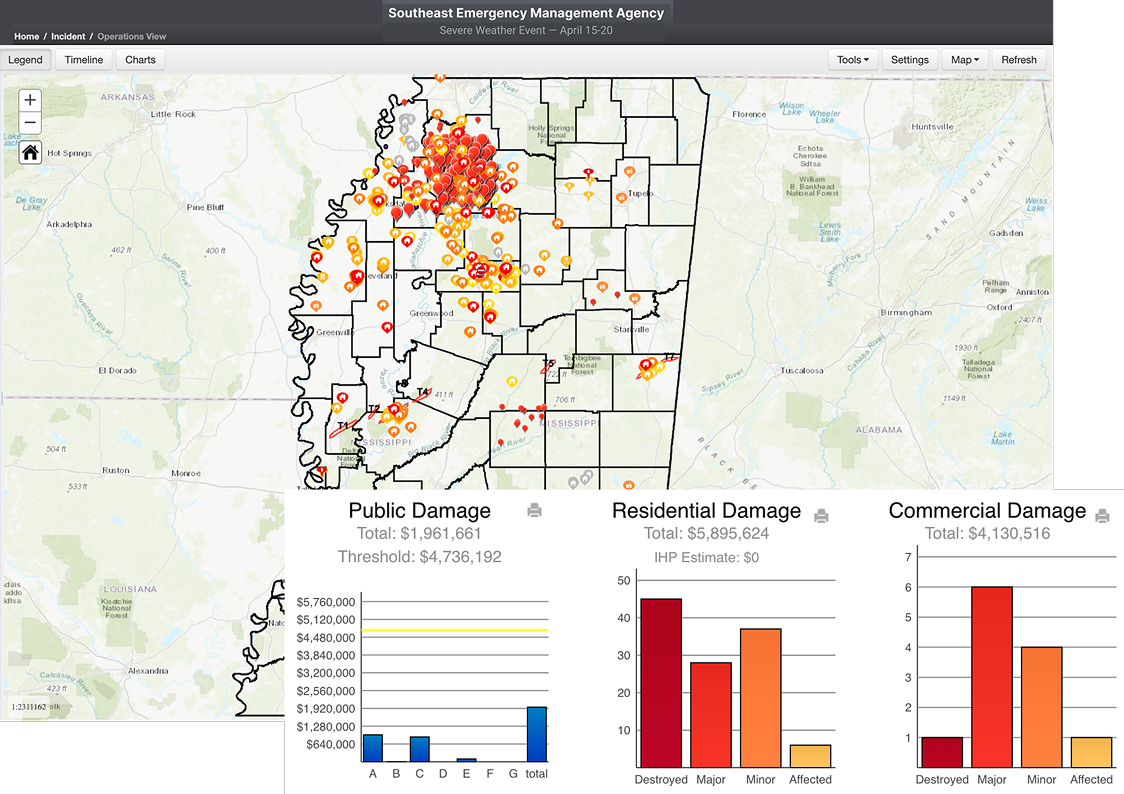Print the Commercial Damage chart
This screenshot has height=794, width=1124.
click(1102, 516)
